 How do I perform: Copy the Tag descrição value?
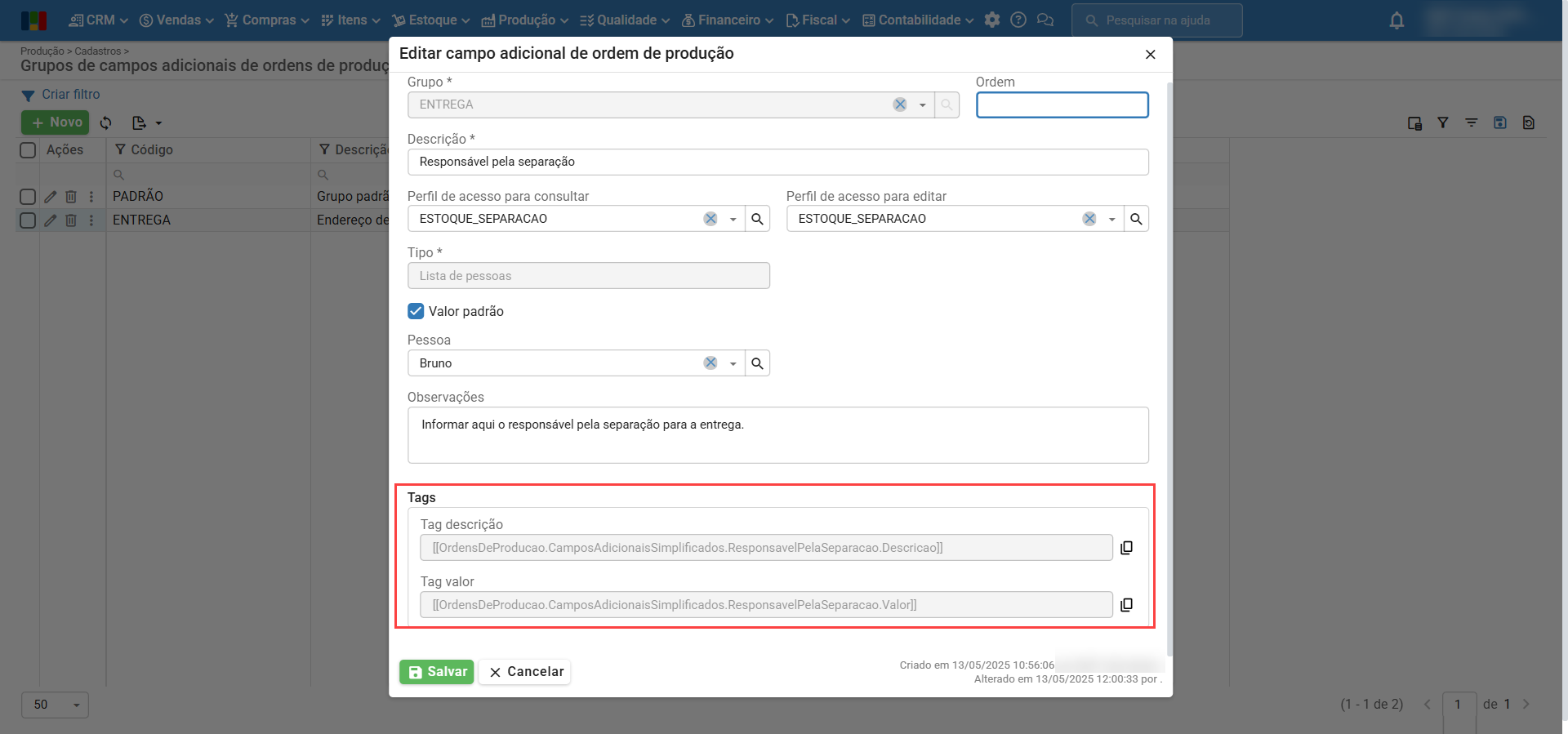(x=1126, y=548)
